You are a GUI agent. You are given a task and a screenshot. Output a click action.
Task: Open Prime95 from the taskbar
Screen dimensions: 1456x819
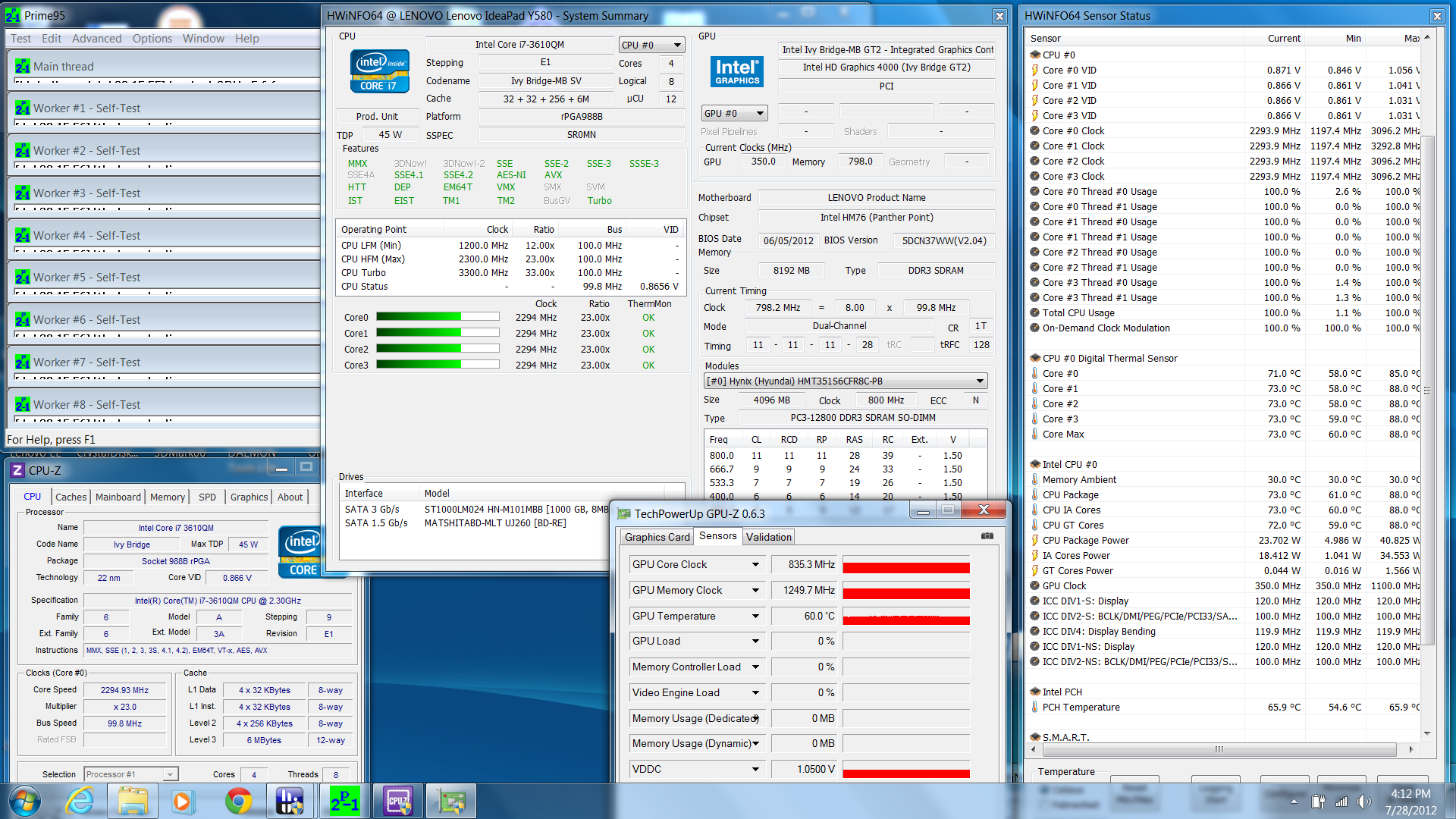pyautogui.click(x=345, y=802)
